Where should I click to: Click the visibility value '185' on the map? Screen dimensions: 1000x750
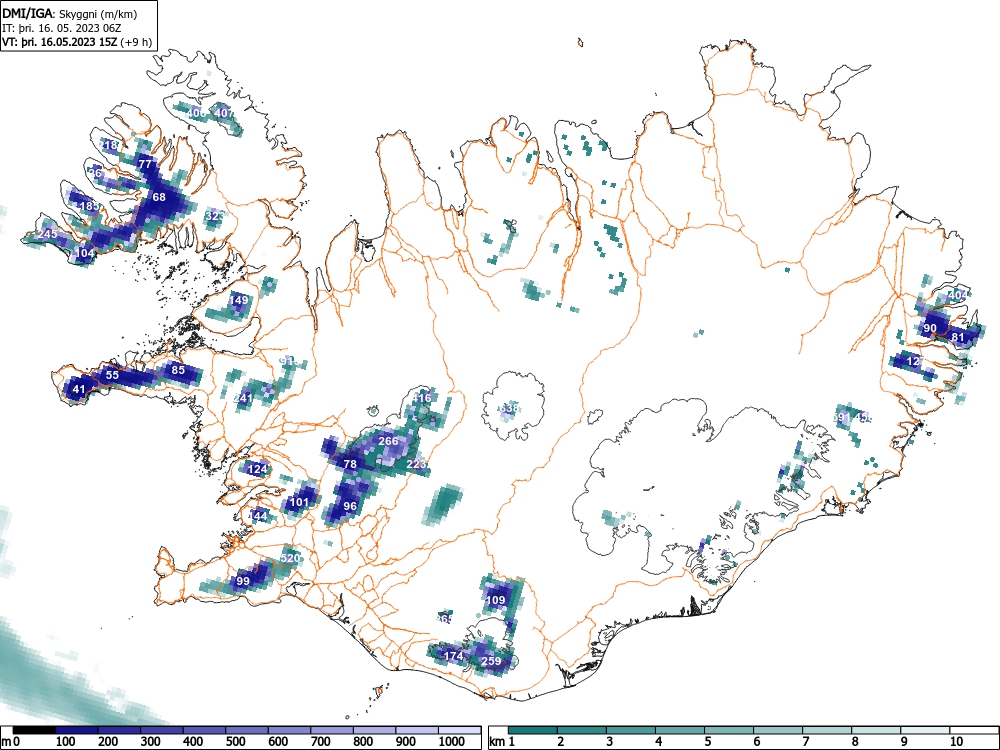[89, 206]
